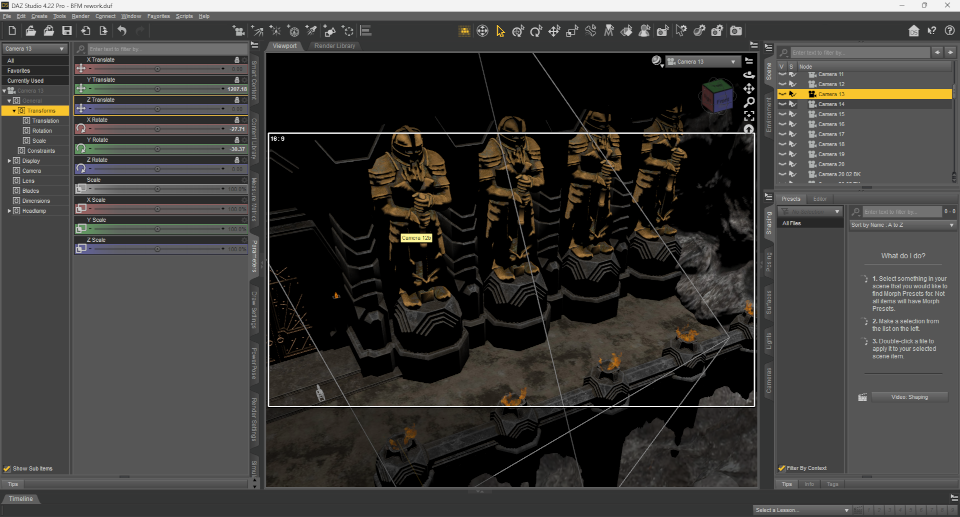Click the viewport frame selection icon

[749, 116]
